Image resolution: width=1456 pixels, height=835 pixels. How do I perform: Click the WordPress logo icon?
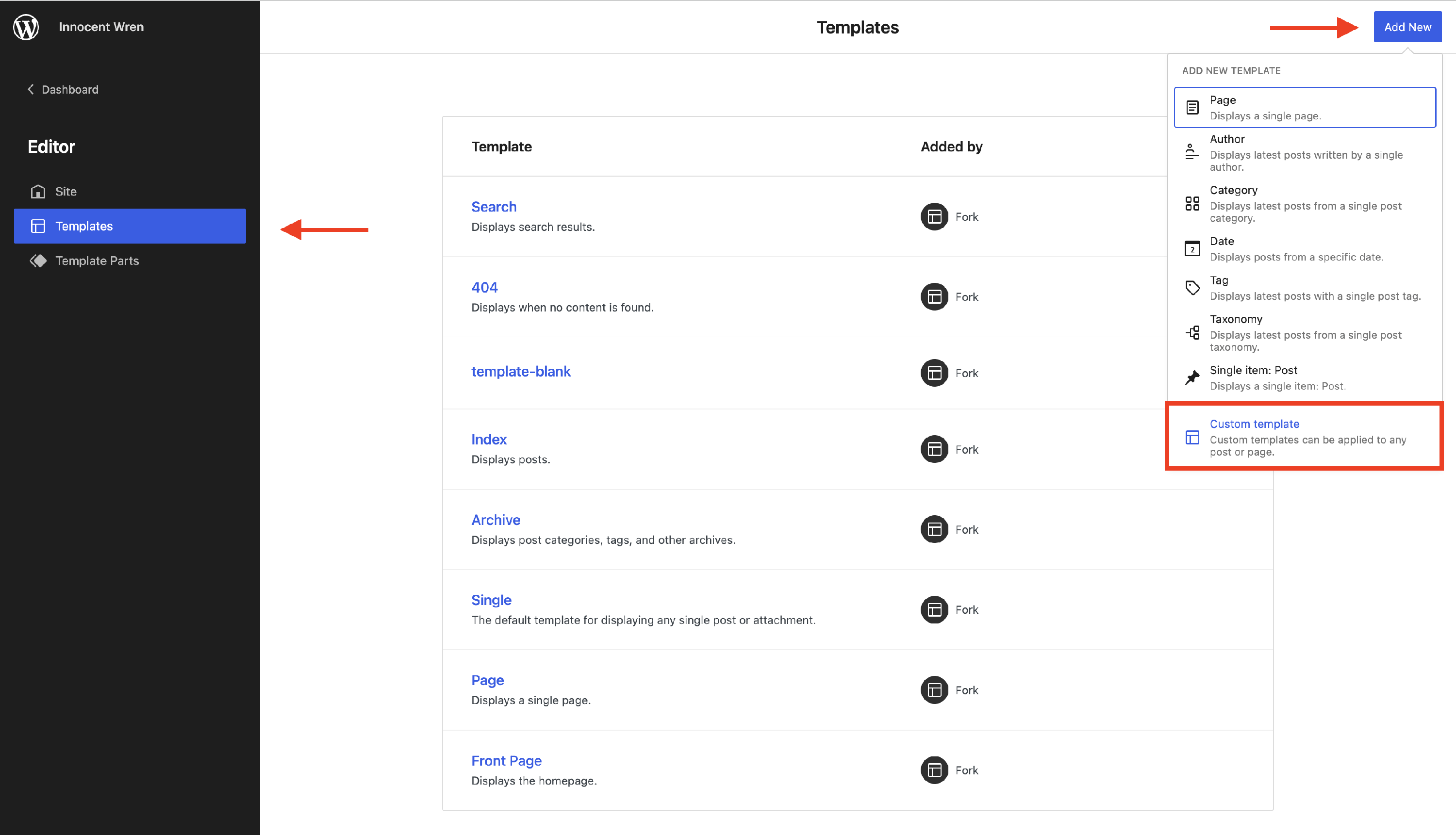[x=26, y=27]
